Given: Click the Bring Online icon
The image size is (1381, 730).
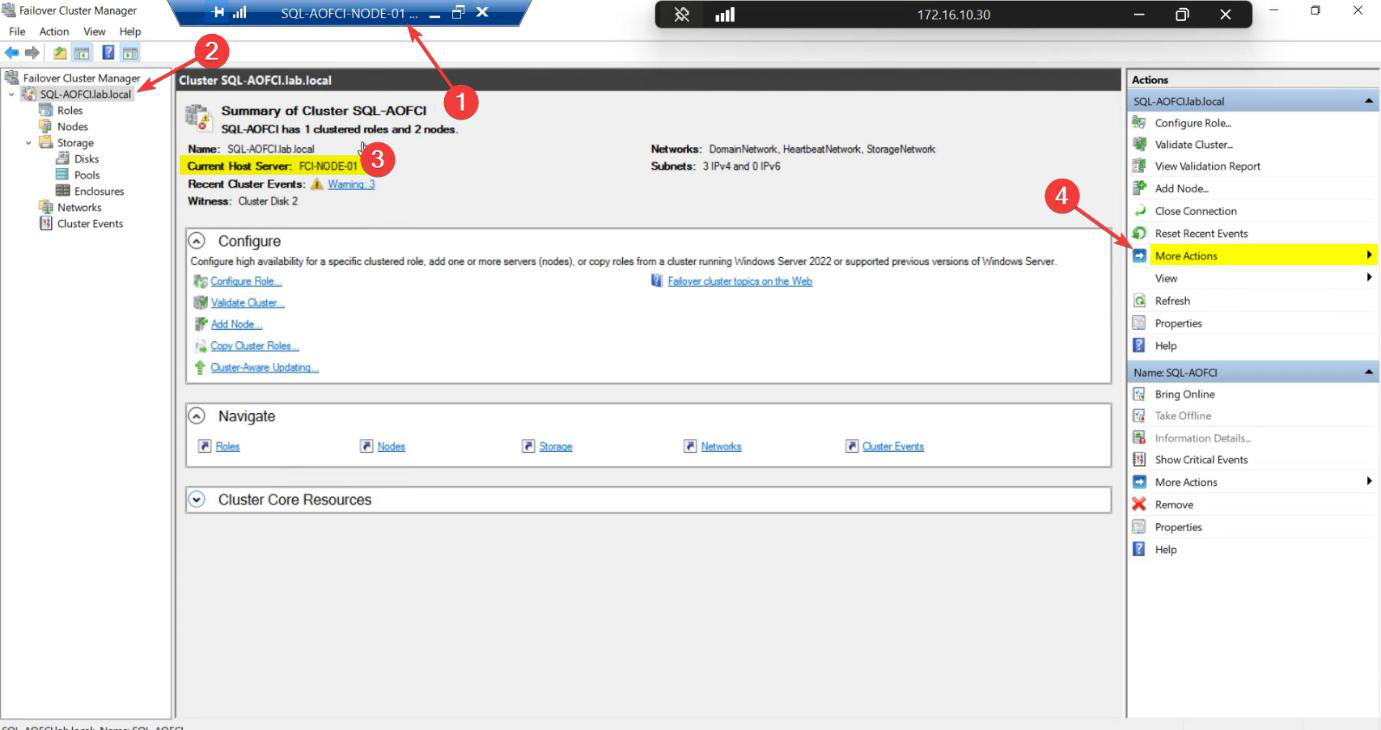Looking at the screenshot, I should (x=1138, y=394).
